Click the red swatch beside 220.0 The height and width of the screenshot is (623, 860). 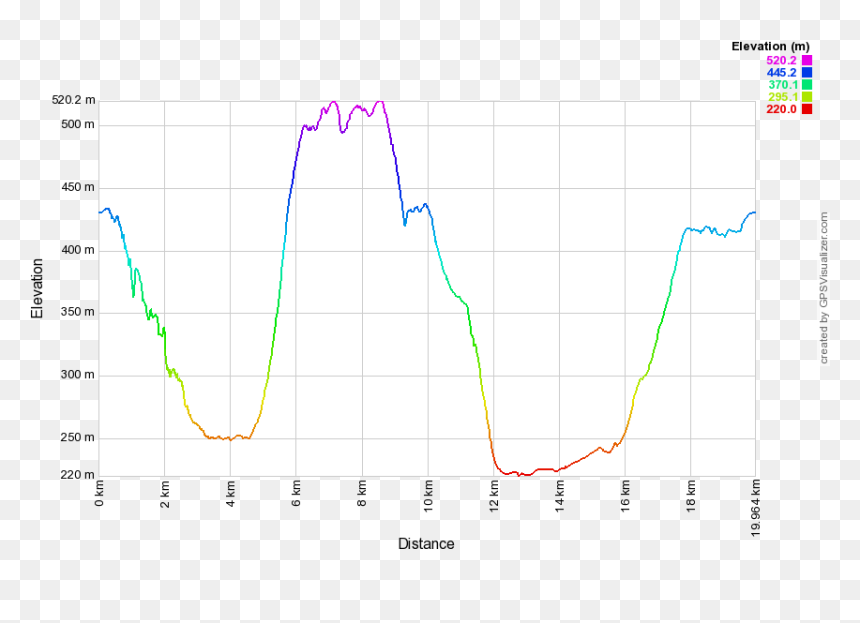pos(807,109)
